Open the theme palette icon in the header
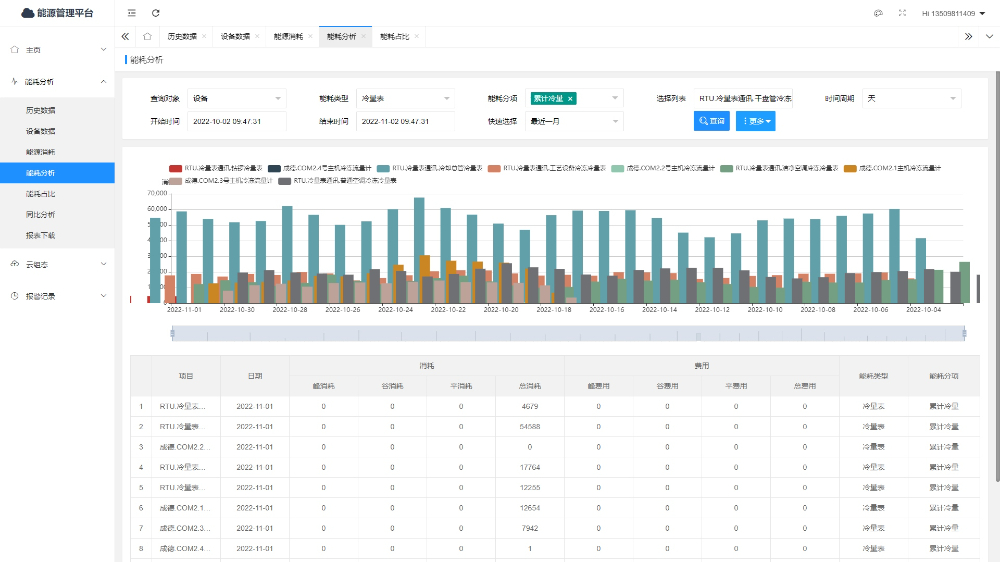Viewport: 1000px width, 562px height. (x=878, y=13)
